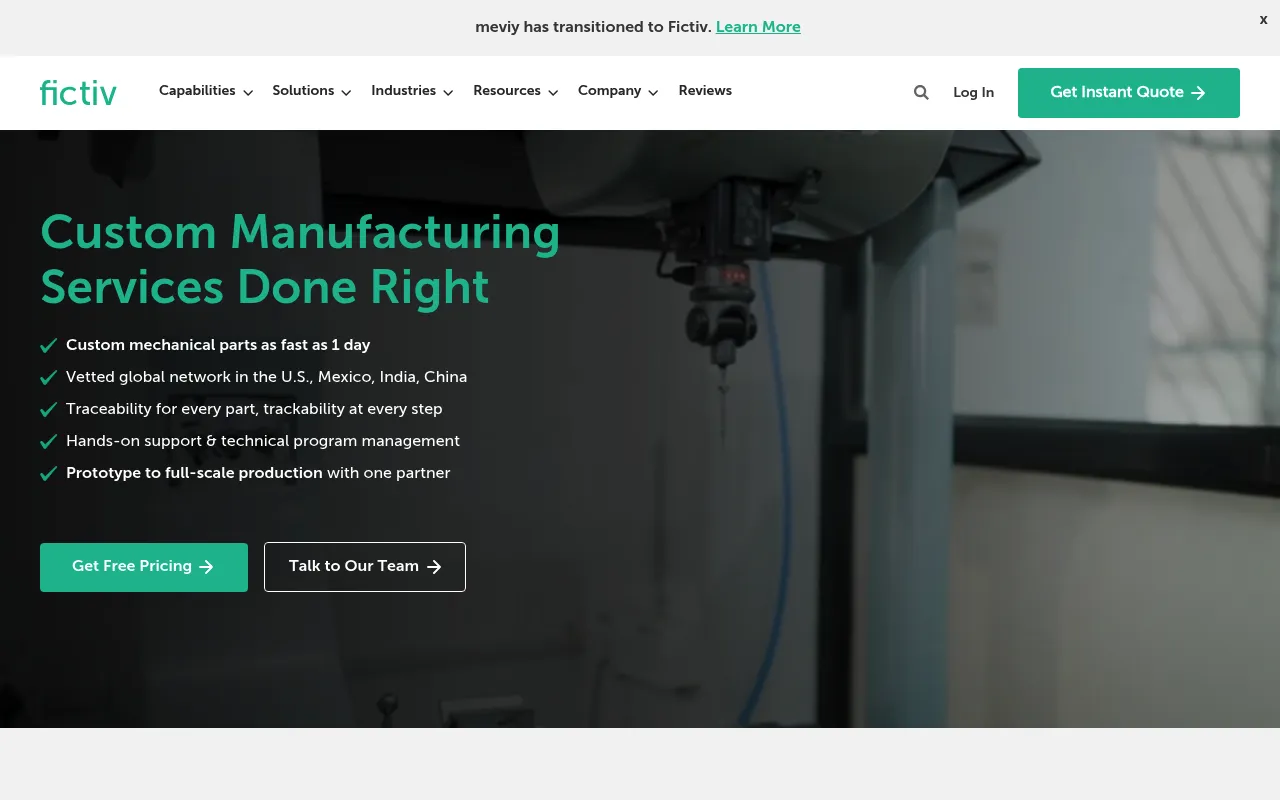Click the text meviy has transitioned to Fictiv
This screenshot has height=800, width=1280.
[594, 27]
